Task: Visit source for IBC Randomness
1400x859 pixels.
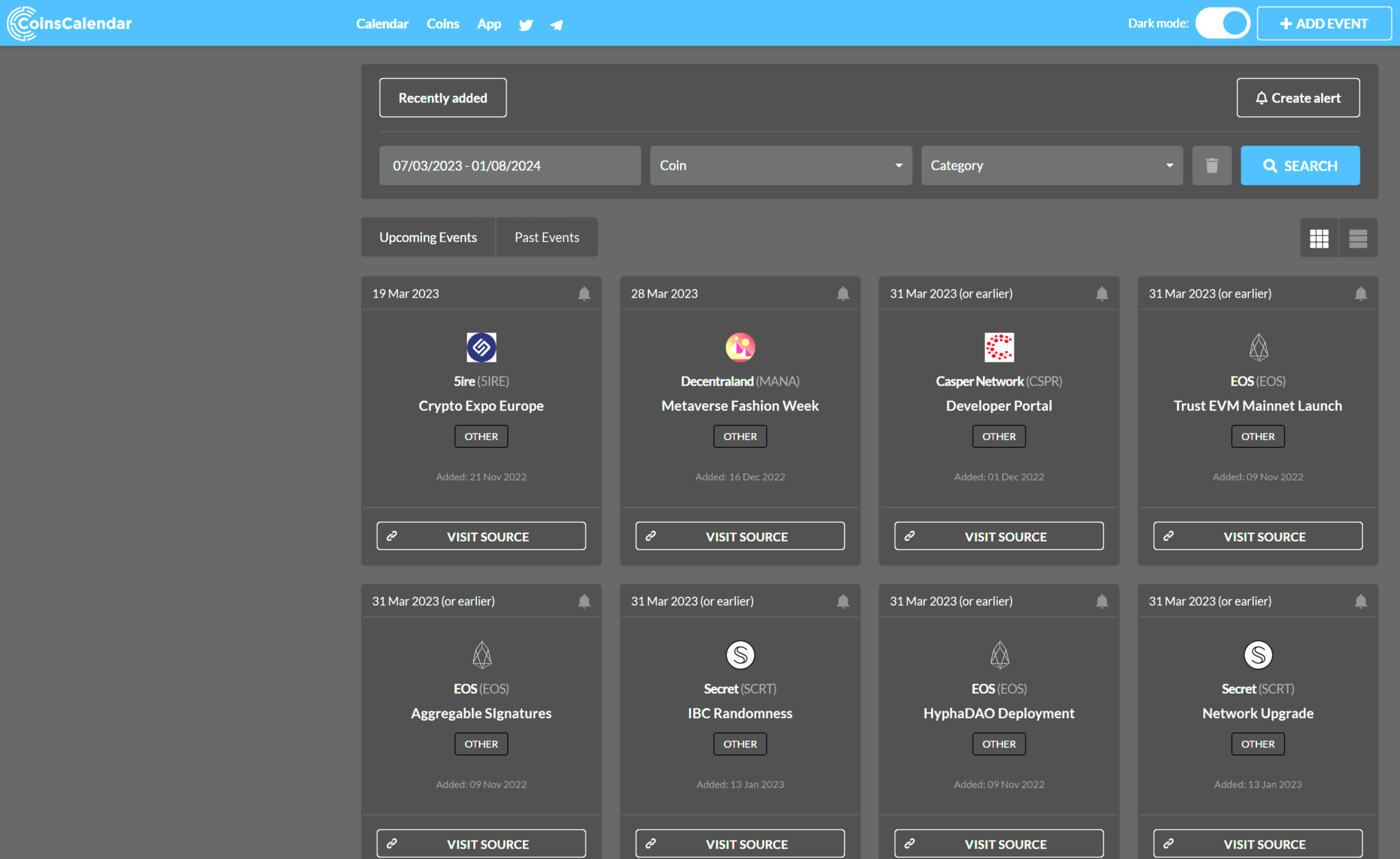Action: pos(740,844)
